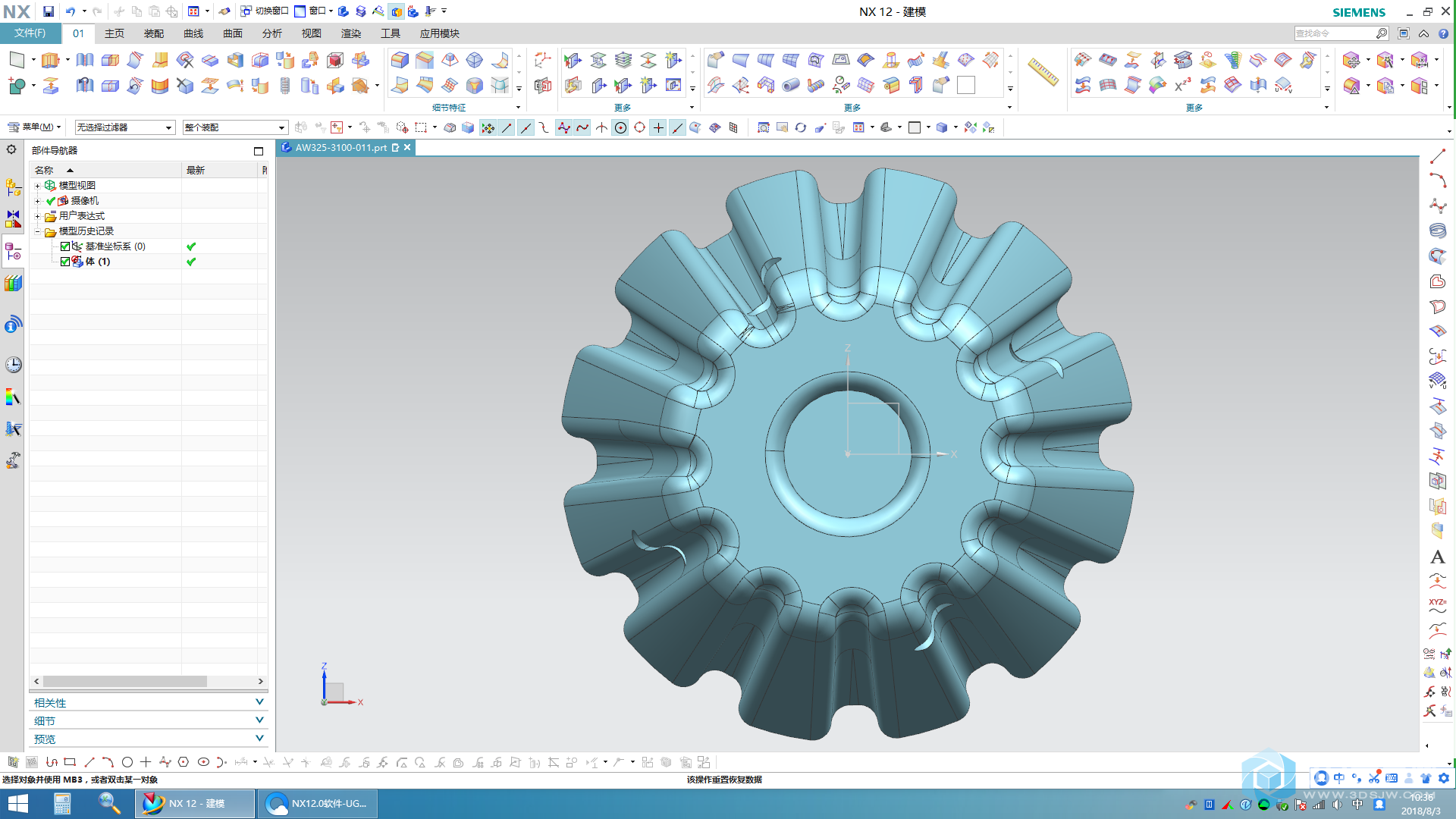Open the History clock in resource bar
This screenshot has width=1456, height=819.
13,365
